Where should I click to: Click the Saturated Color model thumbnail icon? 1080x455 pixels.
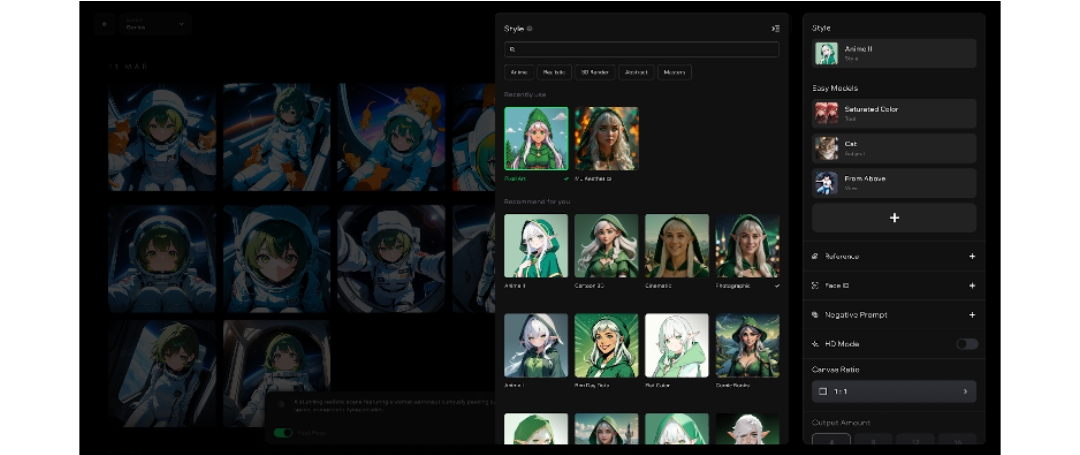point(826,113)
